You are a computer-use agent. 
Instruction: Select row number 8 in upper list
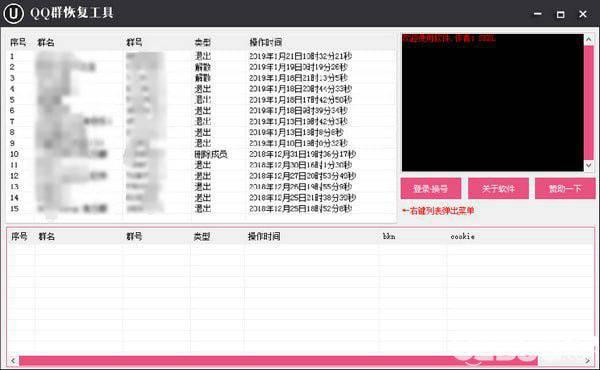point(201,132)
